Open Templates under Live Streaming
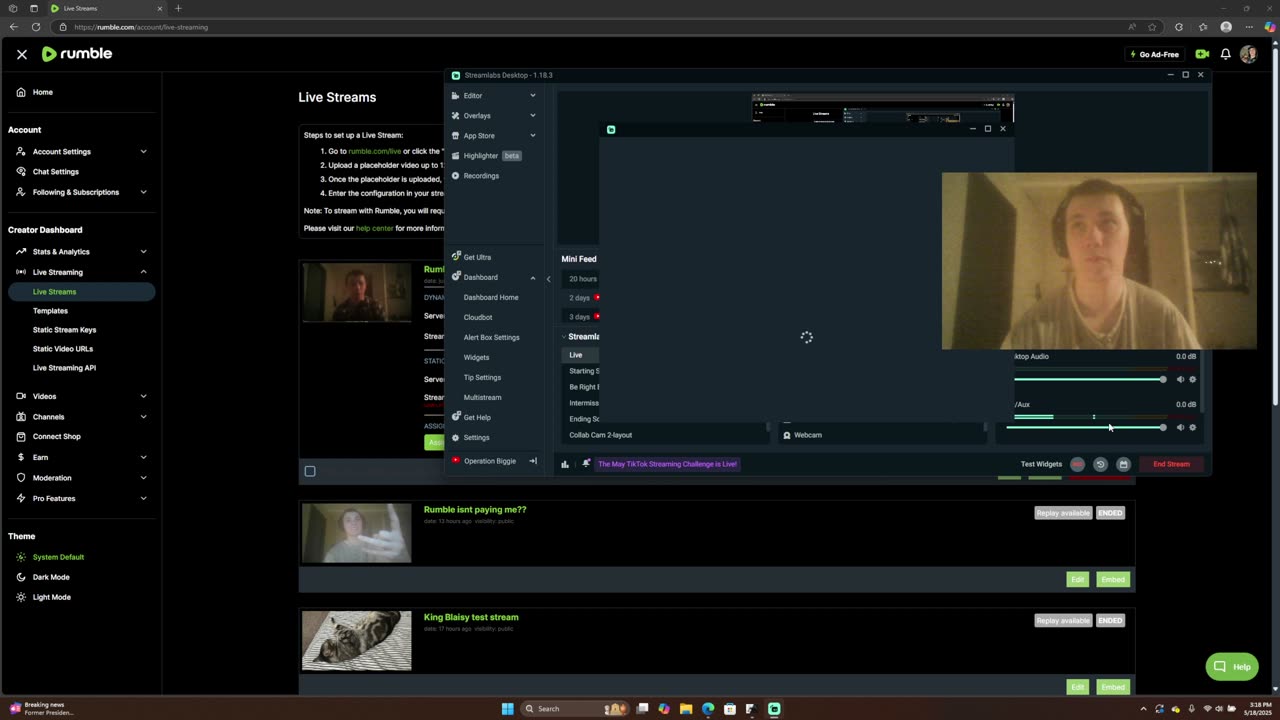Image resolution: width=1280 pixels, height=720 pixels. [50, 311]
